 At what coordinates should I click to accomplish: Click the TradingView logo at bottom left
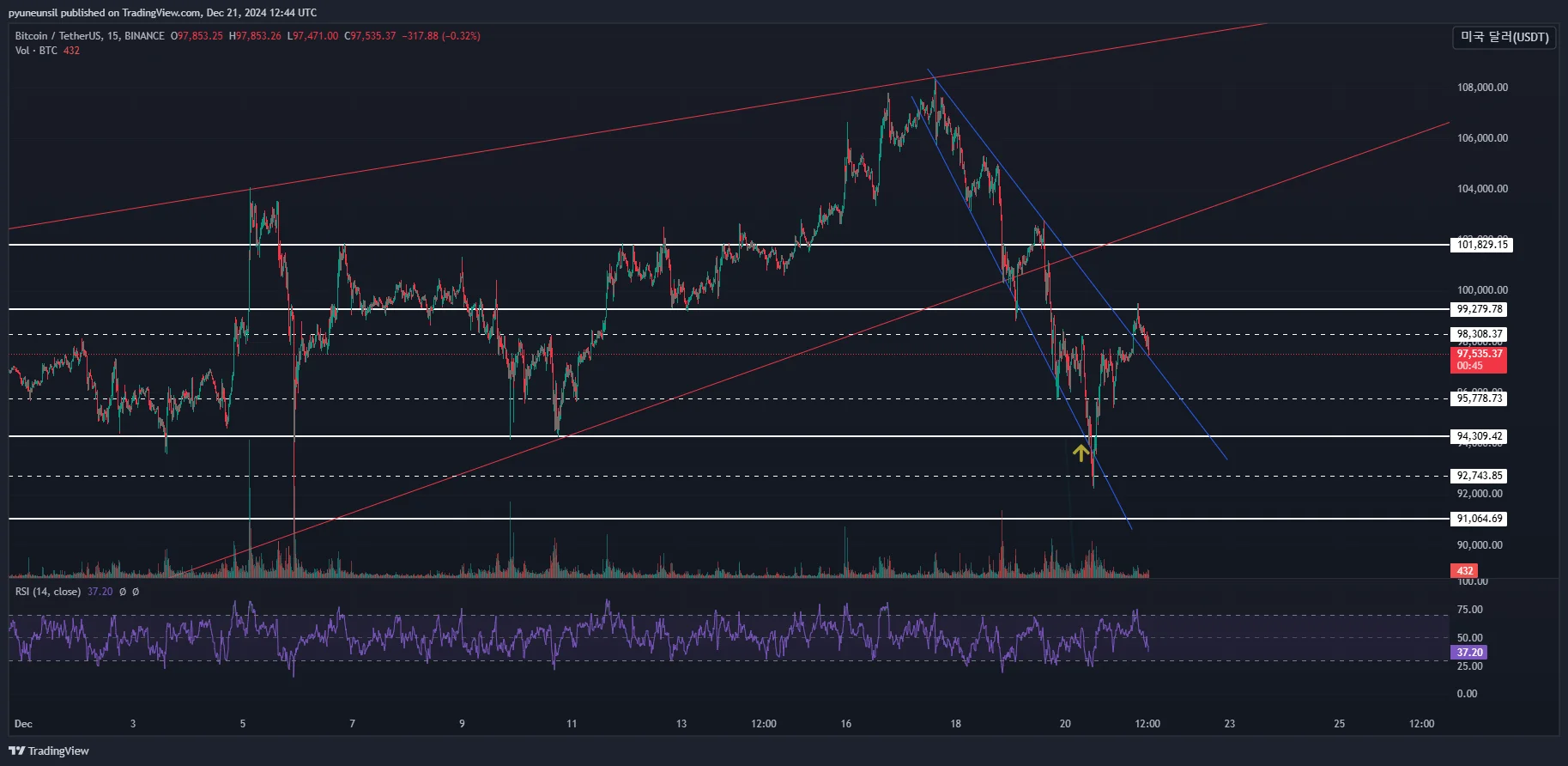click(x=49, y=751)
